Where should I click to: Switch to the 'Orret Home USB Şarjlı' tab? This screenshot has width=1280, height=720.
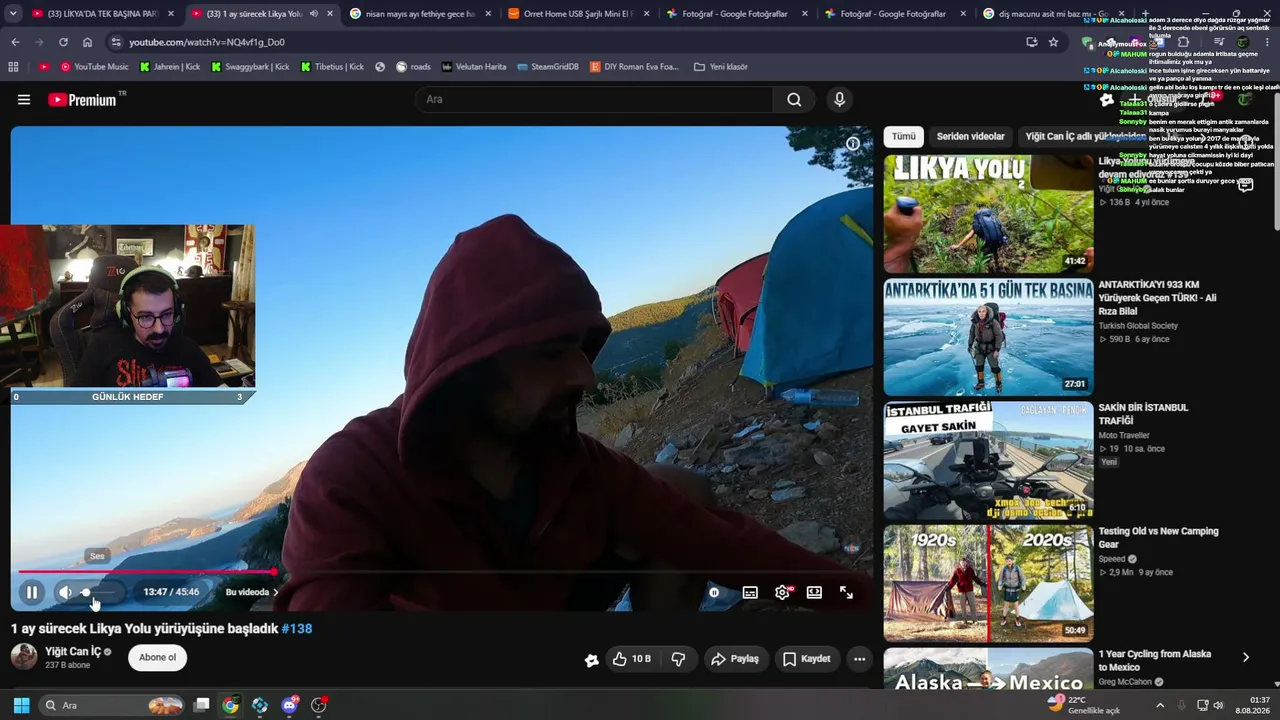[579, 14]
